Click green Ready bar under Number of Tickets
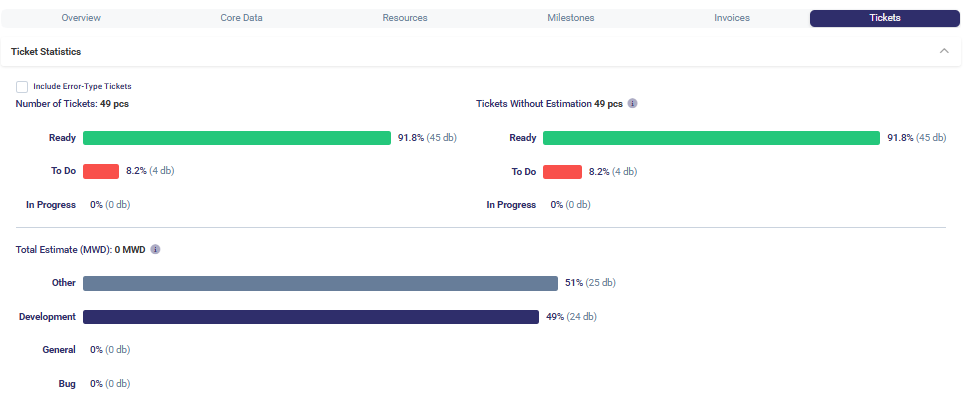The height and width of the screenshot is (402, 970). [x=237, y=138]
